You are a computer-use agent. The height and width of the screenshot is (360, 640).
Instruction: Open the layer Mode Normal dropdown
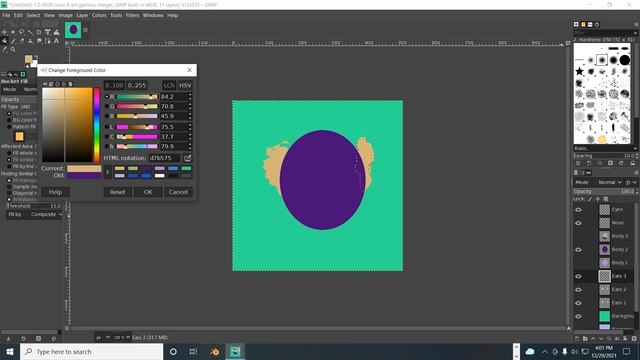pos(610,182)
